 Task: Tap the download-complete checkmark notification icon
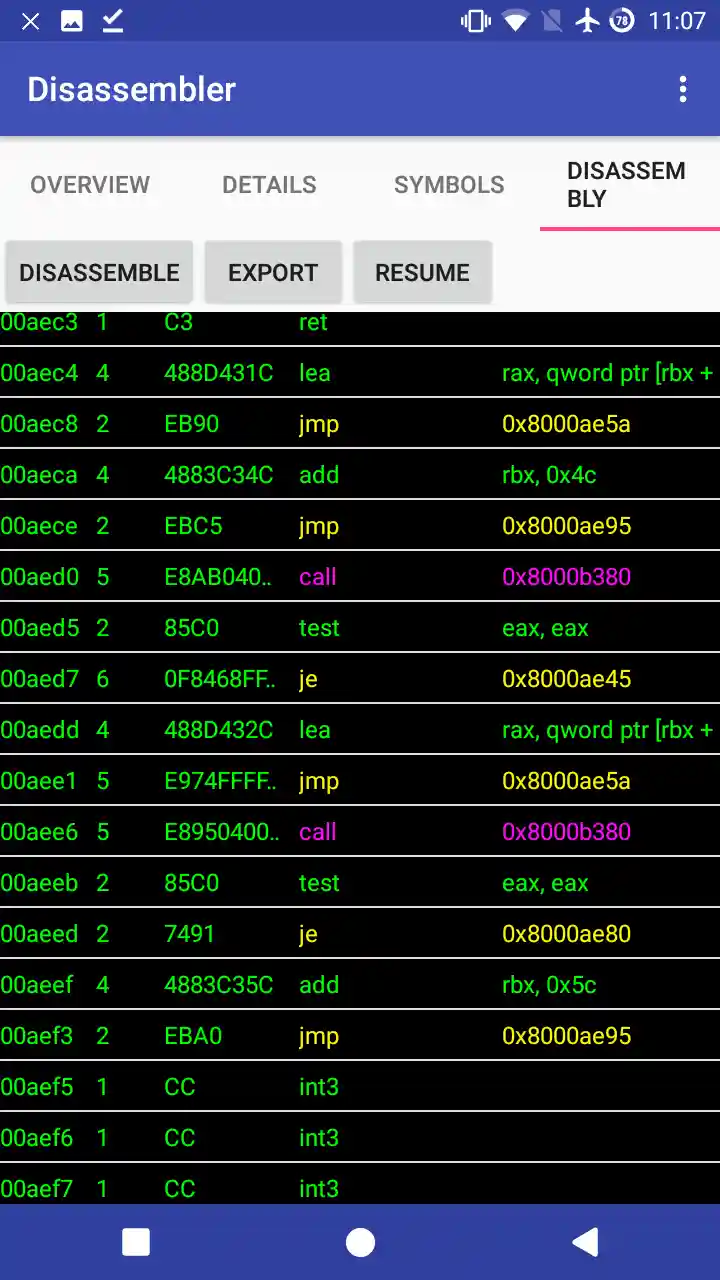113,21
